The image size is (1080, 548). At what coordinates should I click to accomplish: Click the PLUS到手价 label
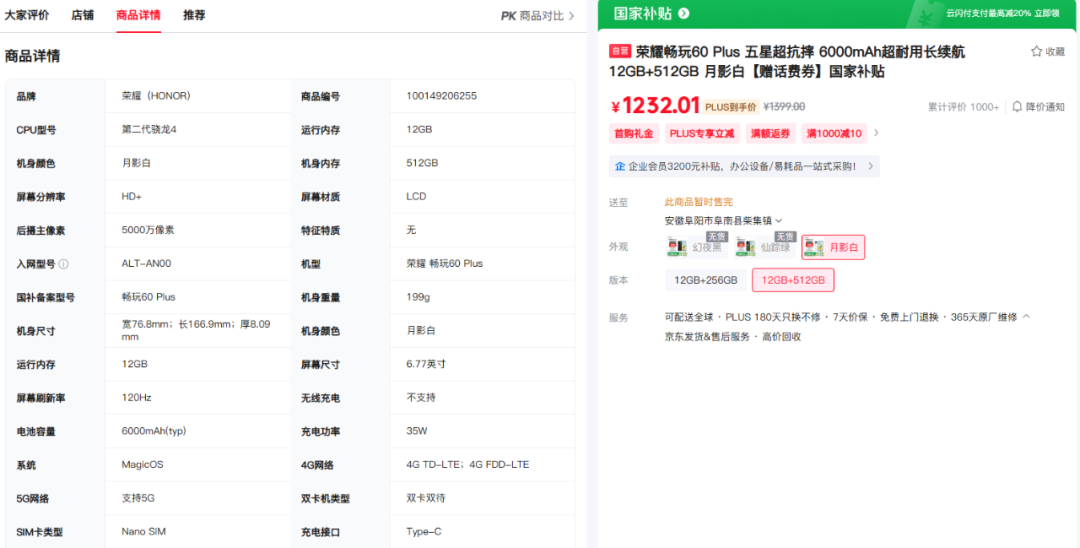(x=730, y=107)
